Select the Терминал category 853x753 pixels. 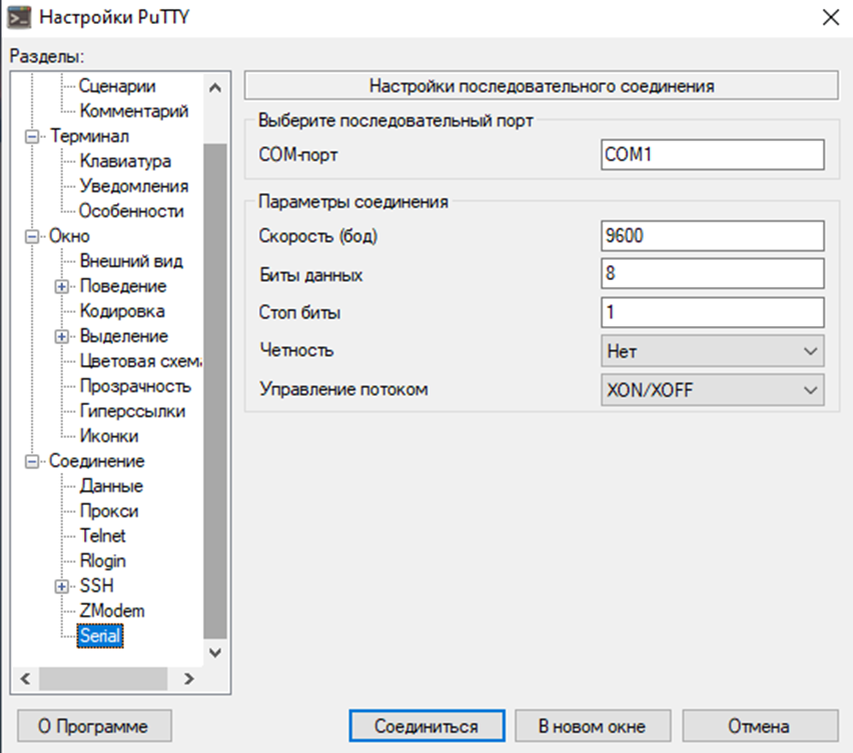click(90, 136)
